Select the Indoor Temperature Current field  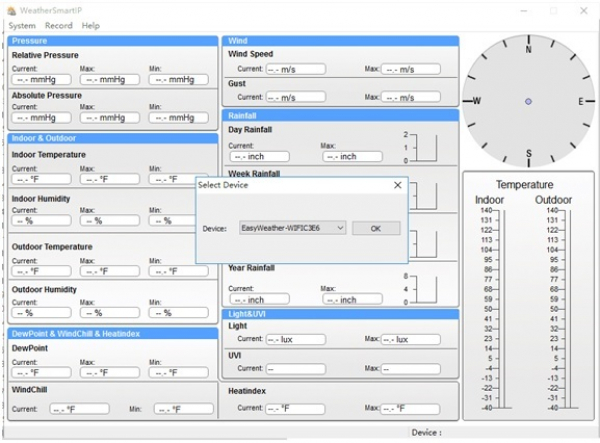tap(41, 179)
